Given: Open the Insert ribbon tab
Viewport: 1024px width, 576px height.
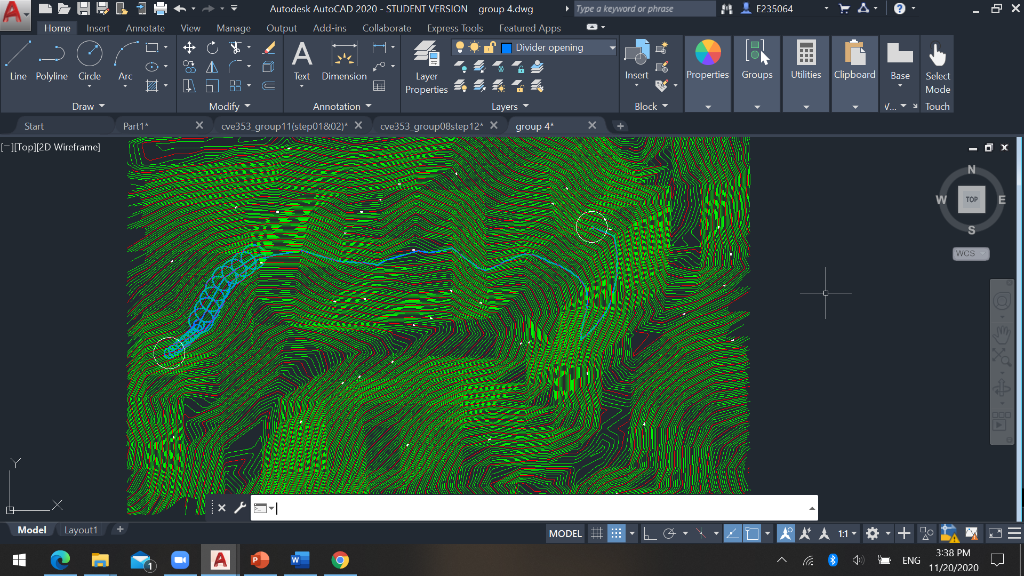Looking at the screenshot, I should coord(98,28).
